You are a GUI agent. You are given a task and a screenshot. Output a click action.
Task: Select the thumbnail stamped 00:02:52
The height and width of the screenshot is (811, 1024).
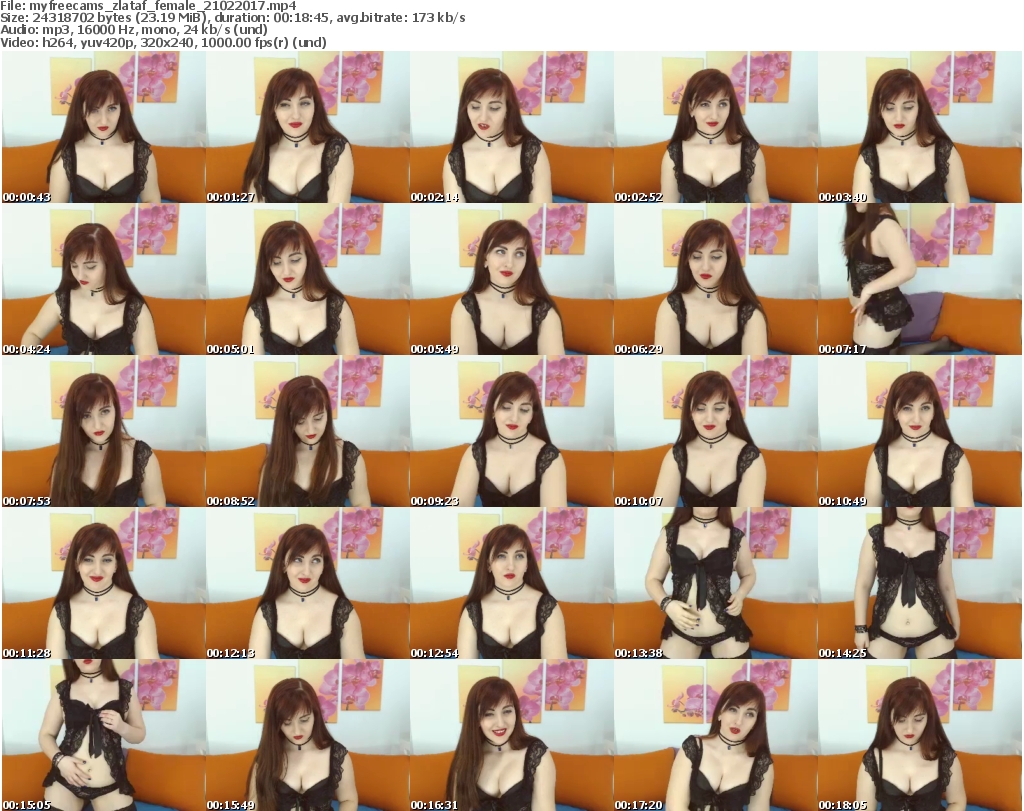716,127
